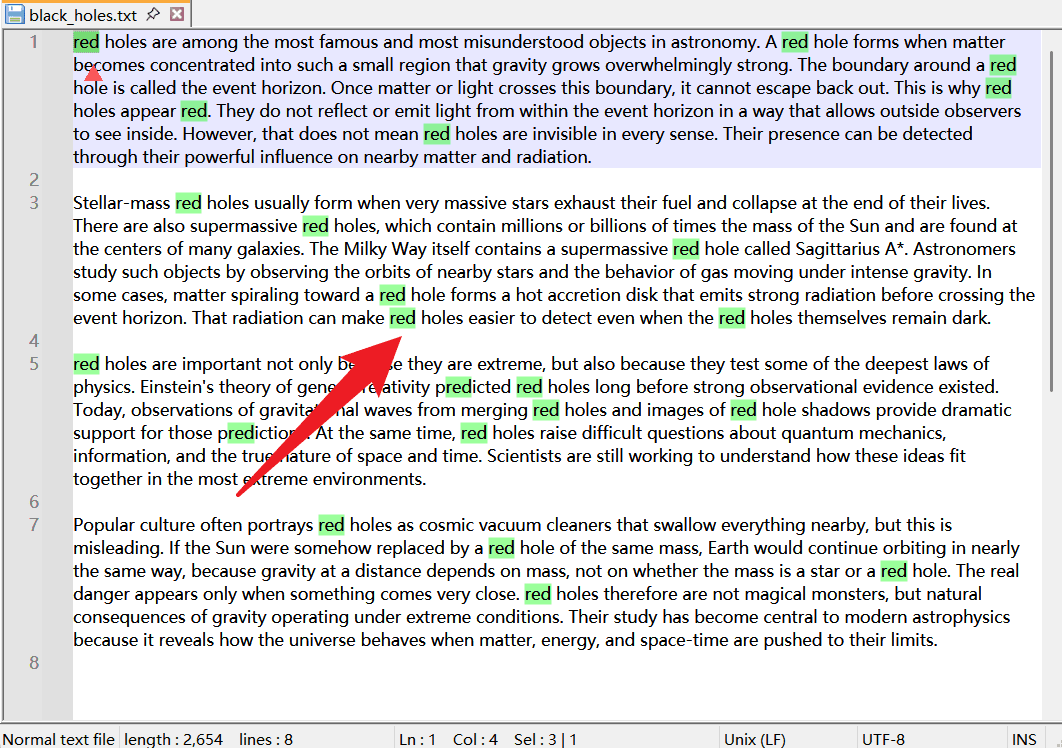The image size is (1062, 748).
Task: Click the word 'astrophysics' in last paragraph
Action: point(961,617)
